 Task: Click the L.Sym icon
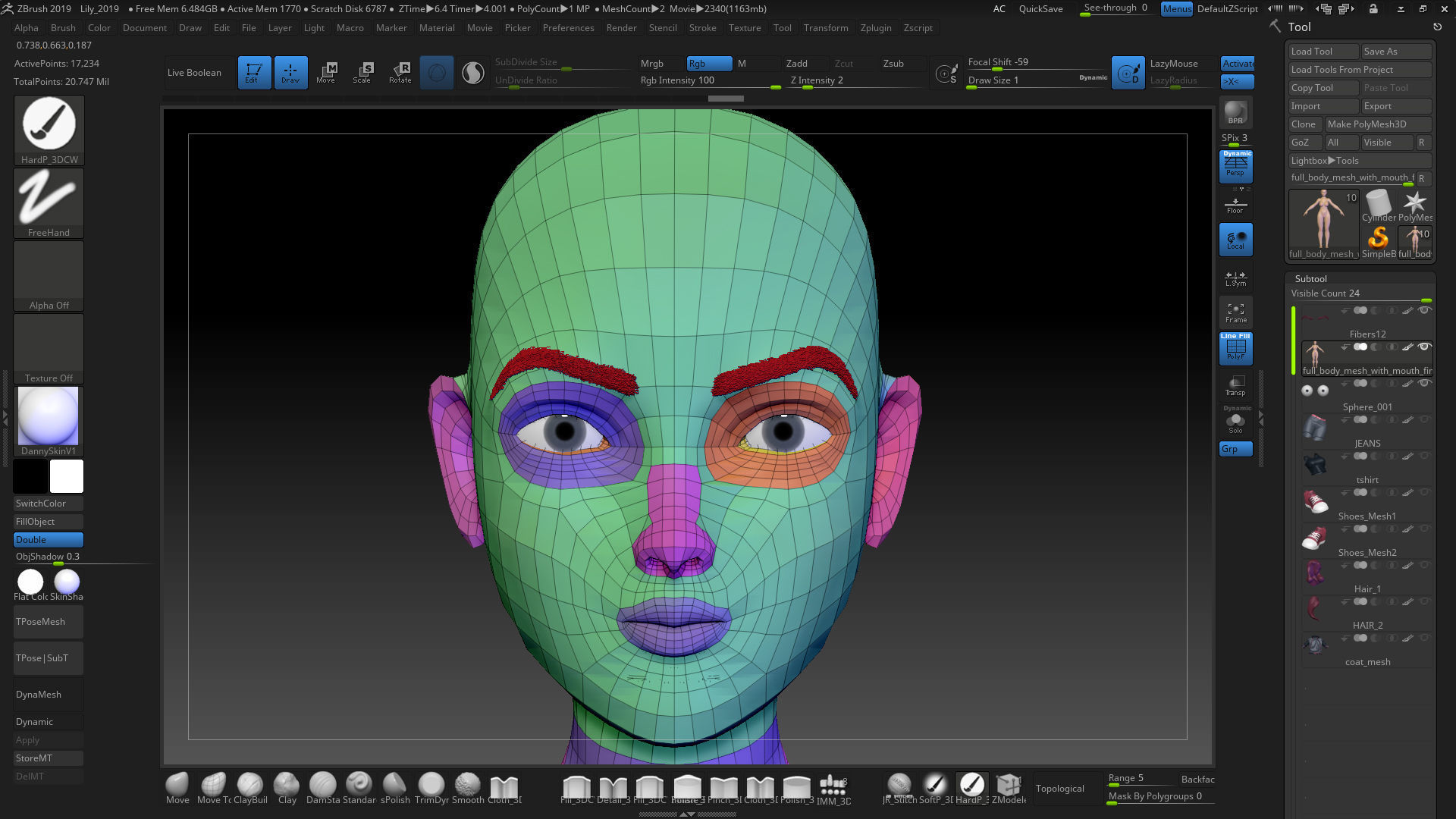point(1235,278)
